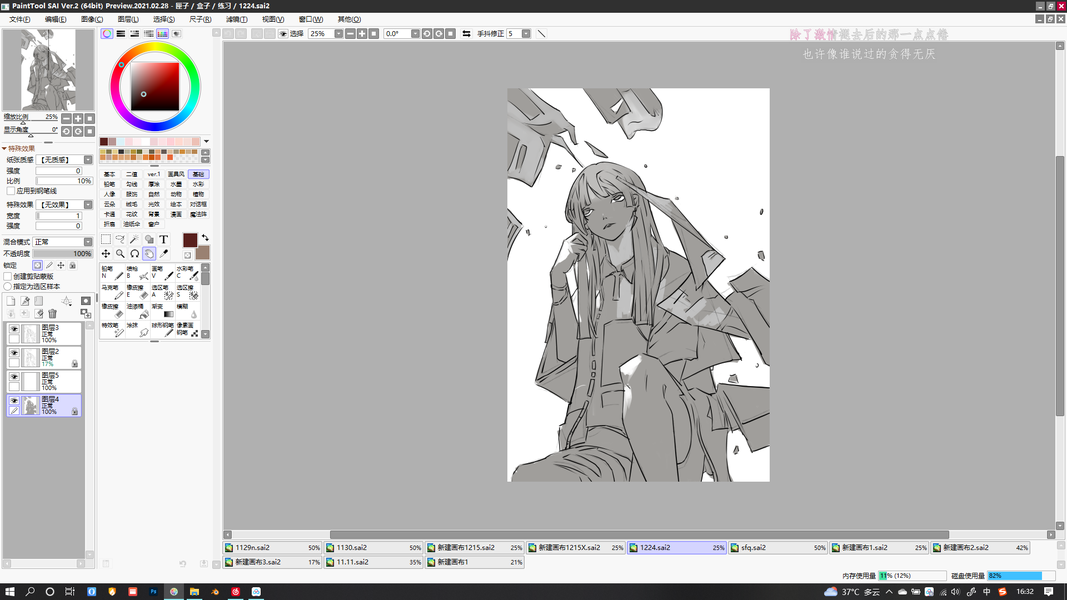The width and height of the screenshot is (1067, 600).
Task: Select the 水彩 brush group
Action: tap(198, 184)
